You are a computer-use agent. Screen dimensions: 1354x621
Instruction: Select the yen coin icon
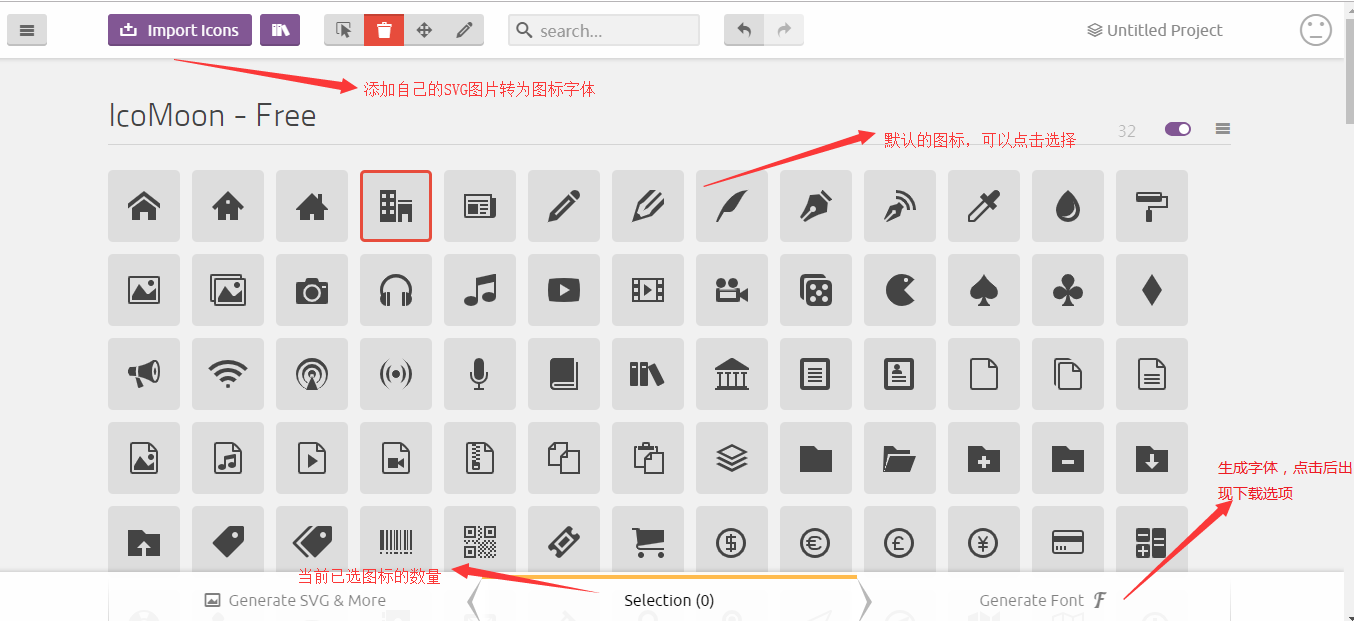point(984,540)
